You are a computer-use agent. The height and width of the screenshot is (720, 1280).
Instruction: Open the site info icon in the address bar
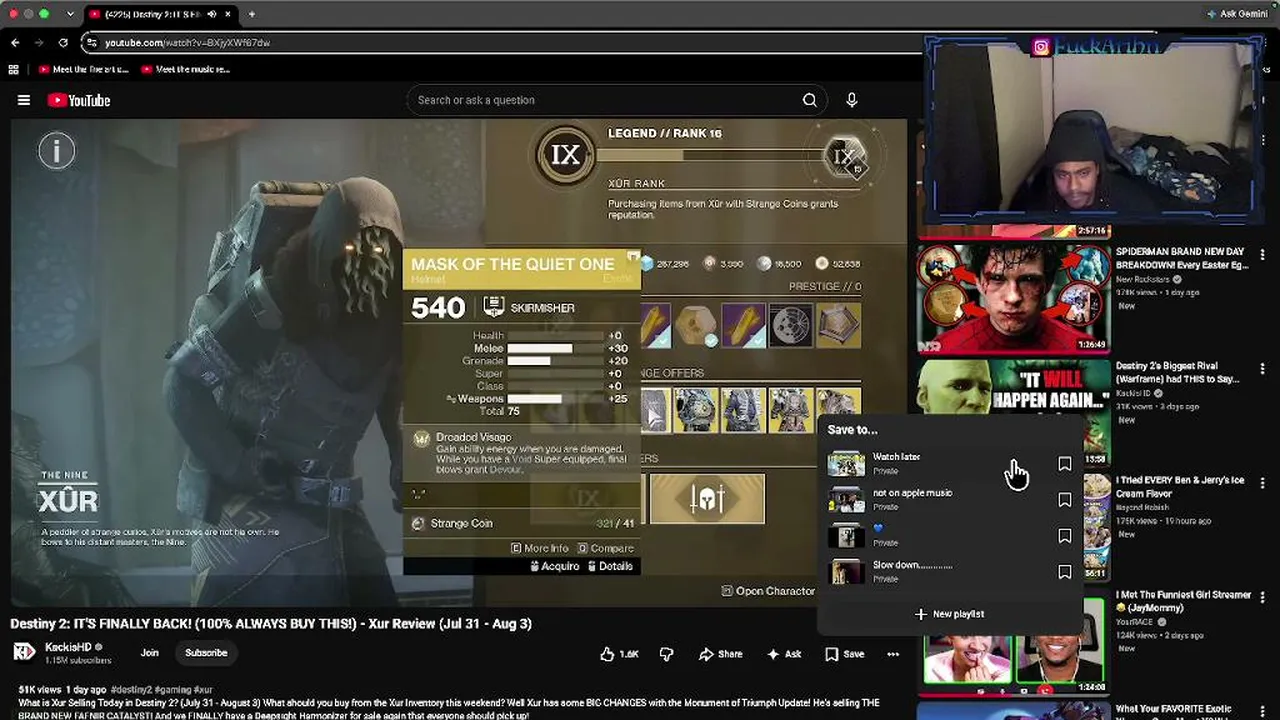click(x=92, y=43)
